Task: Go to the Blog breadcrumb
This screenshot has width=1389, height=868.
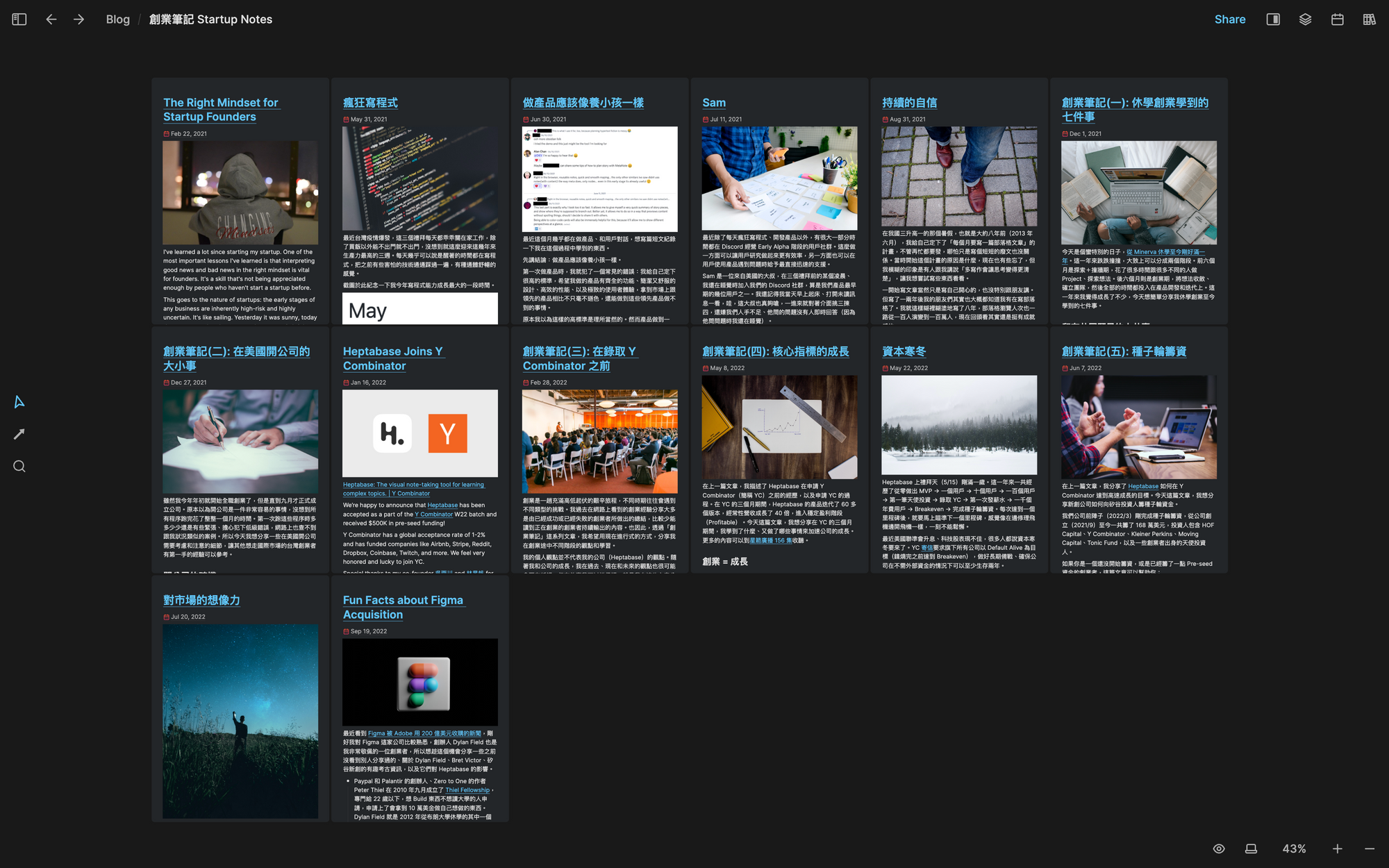Action: click(x=117, y=19)
